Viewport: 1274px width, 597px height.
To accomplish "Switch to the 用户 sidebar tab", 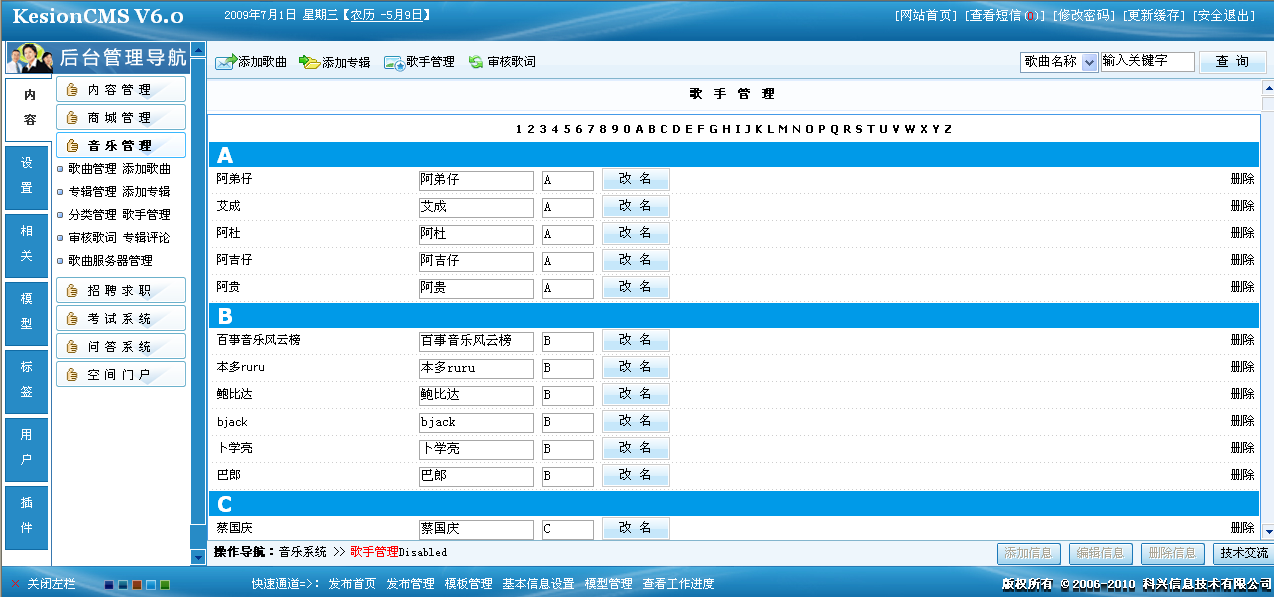I will tap(24, 449).
